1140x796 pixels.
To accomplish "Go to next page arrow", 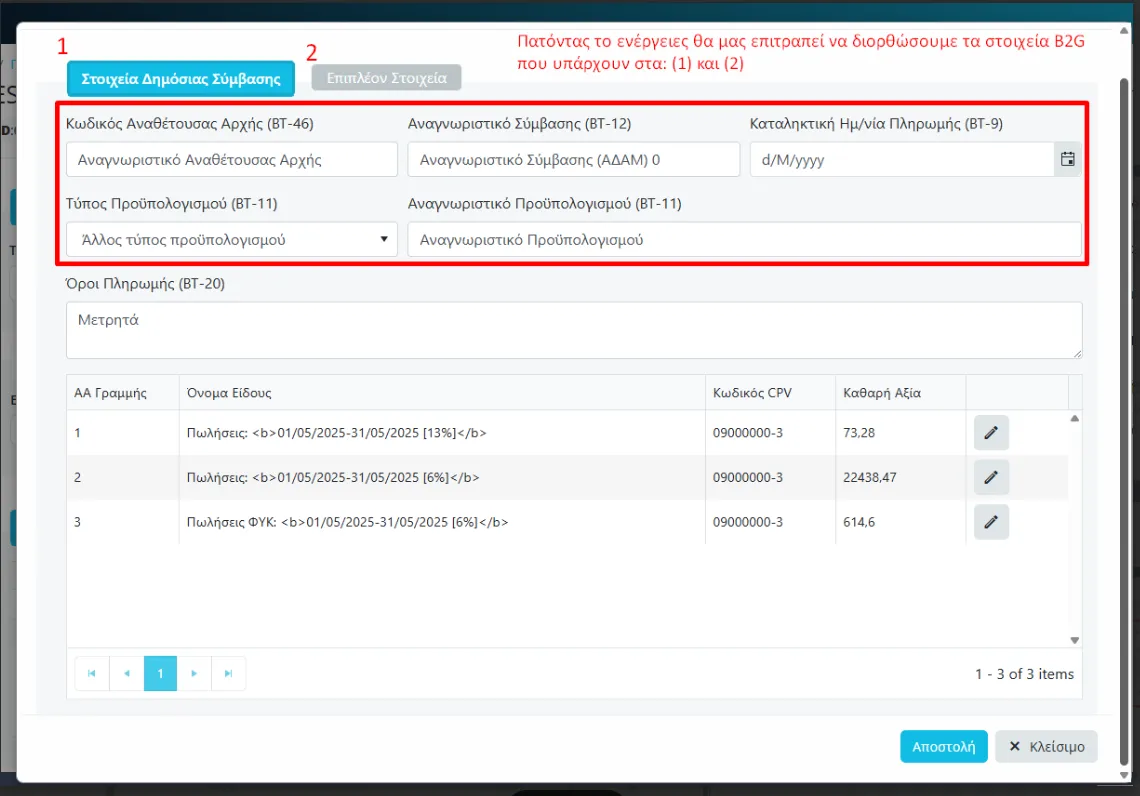I will 194,674.
